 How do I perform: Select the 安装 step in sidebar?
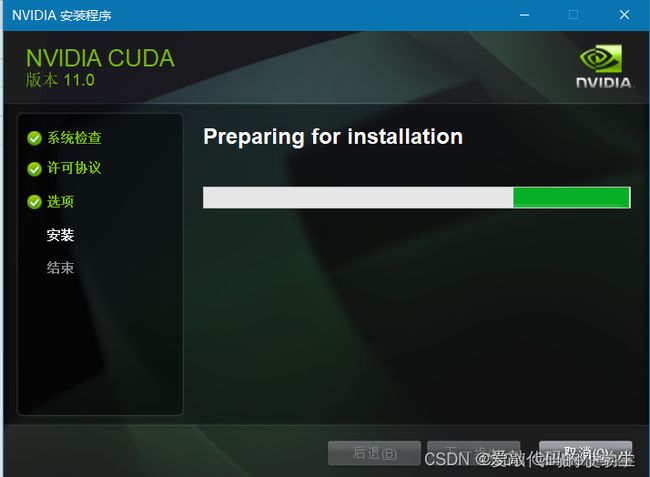click(61, 235)
